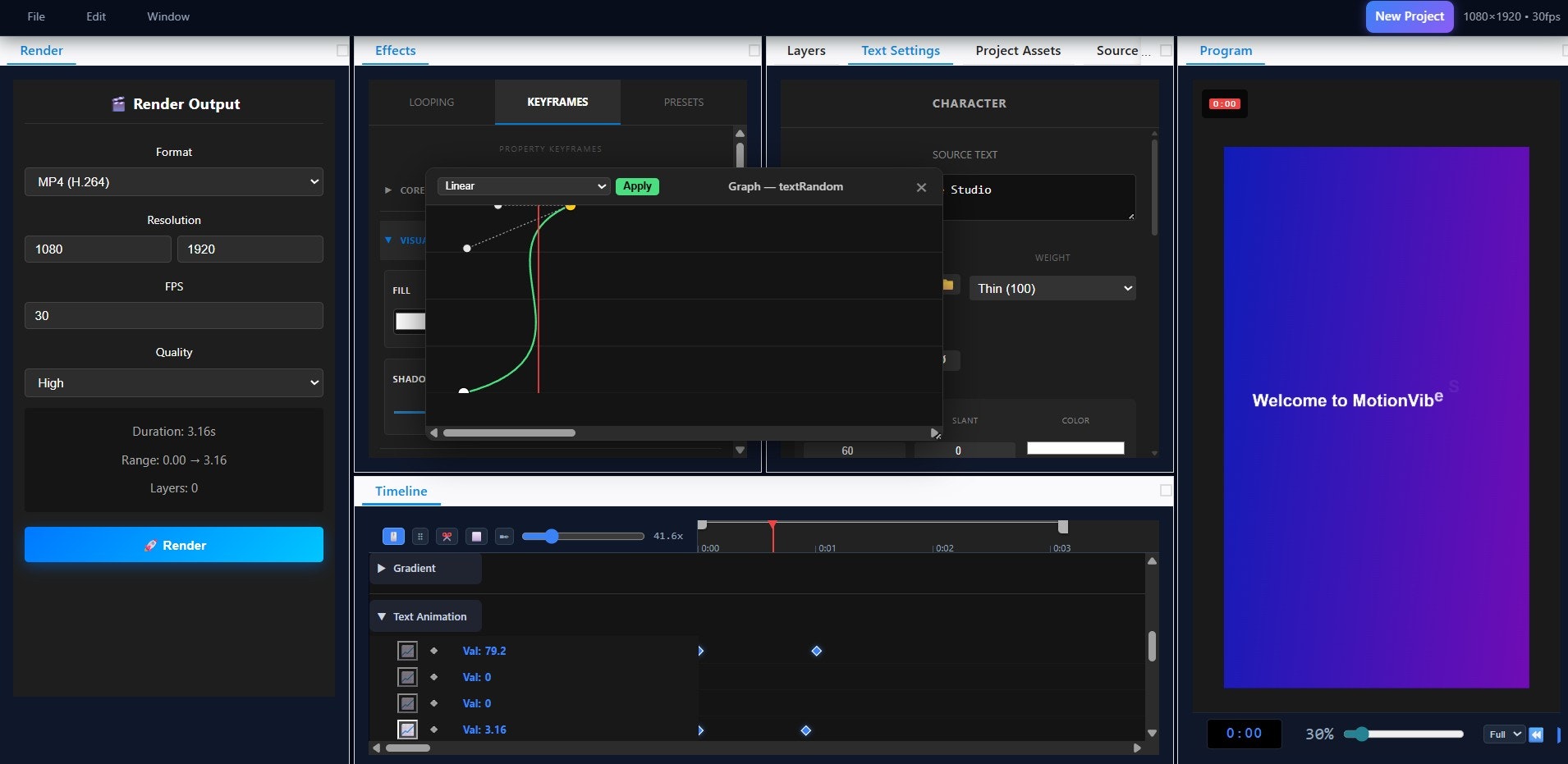Open the Edit menu
Screen dimensions: 1568x764
click(x=96, y=16)
